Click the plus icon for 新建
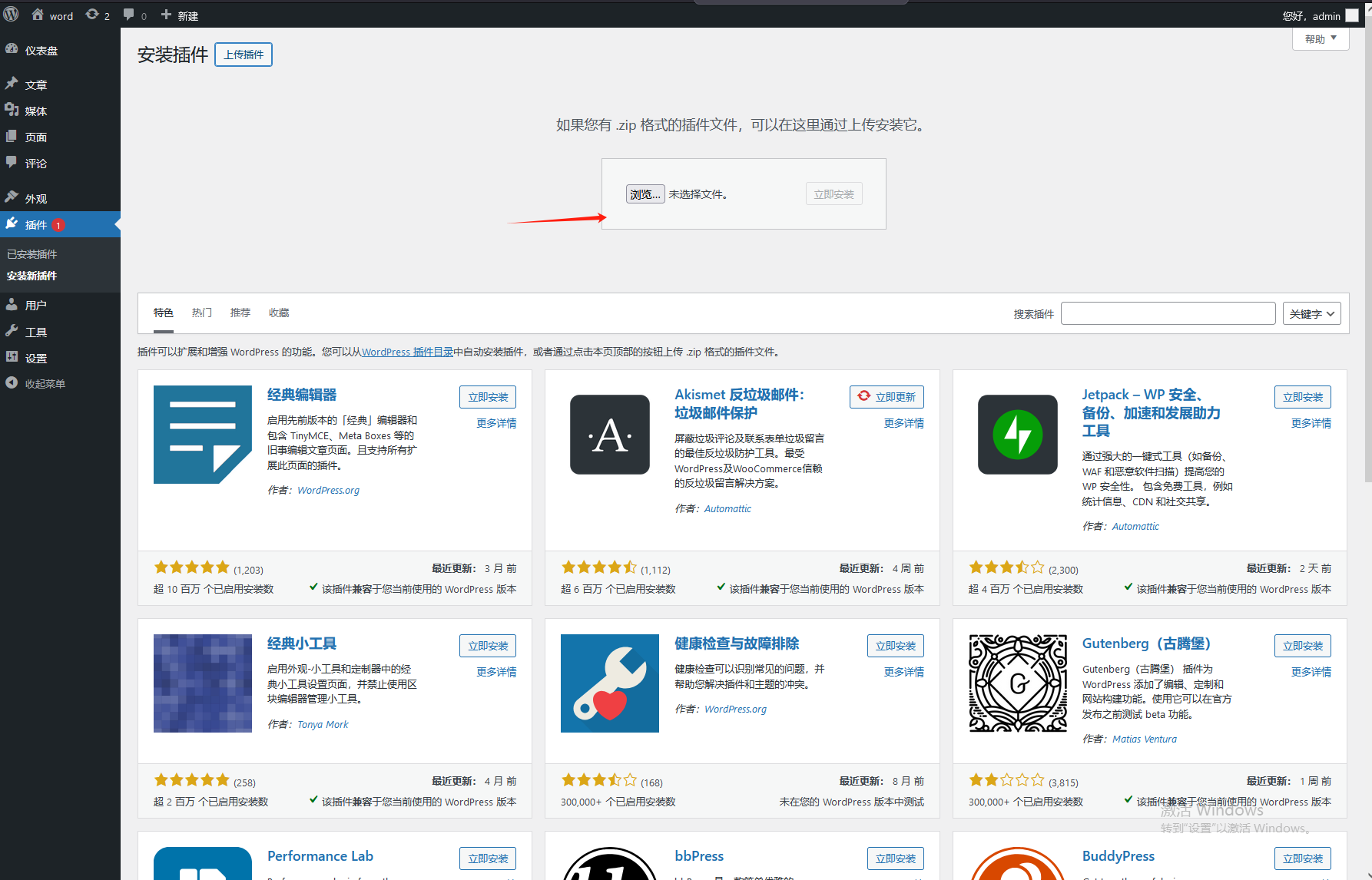 (166, 15)
